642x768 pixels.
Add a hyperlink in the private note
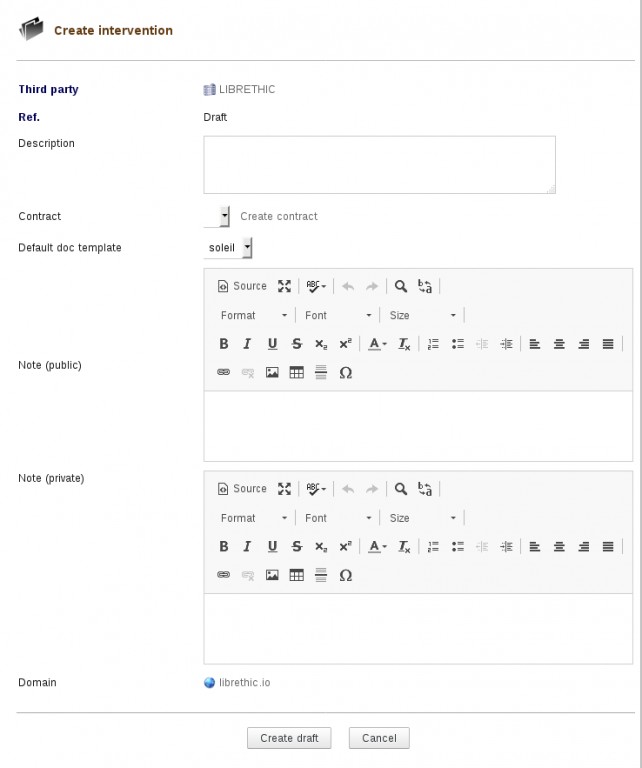(224, 576)
